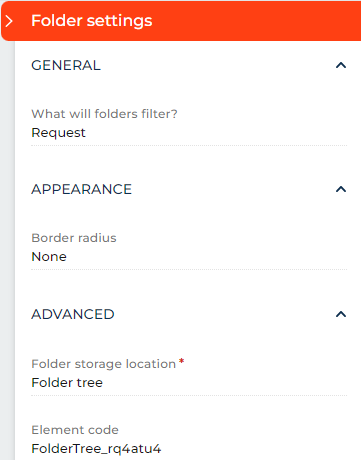Collapse the GENERAL section chevron

(x=341, y=65)
